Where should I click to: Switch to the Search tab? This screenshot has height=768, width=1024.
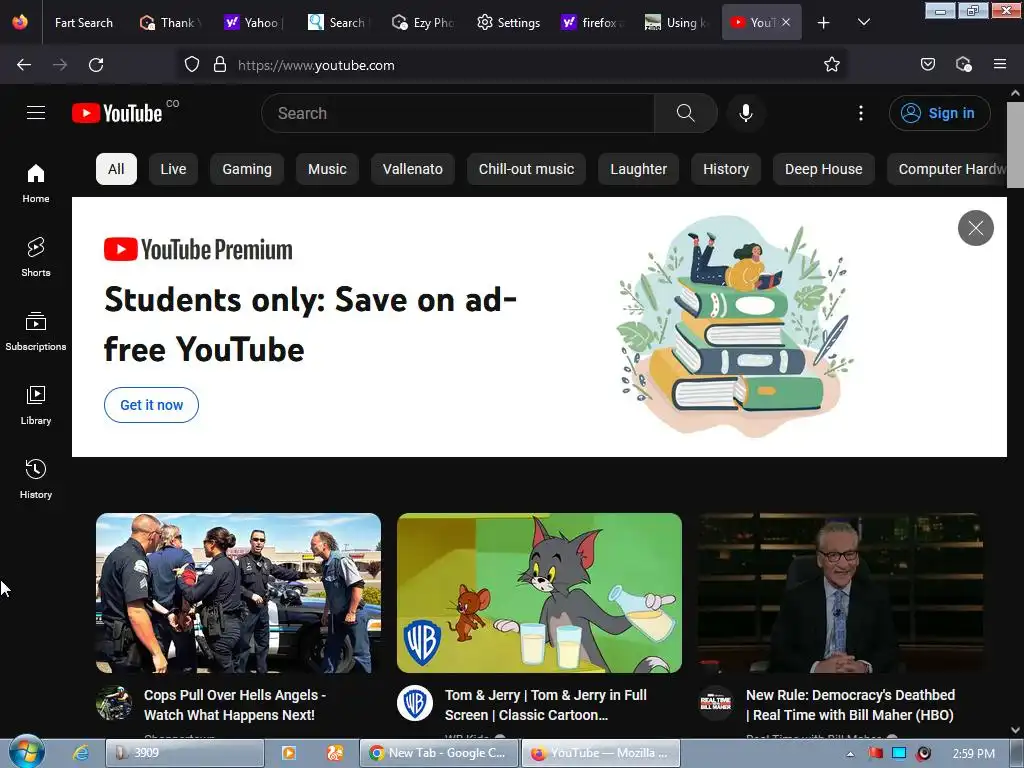337,23
